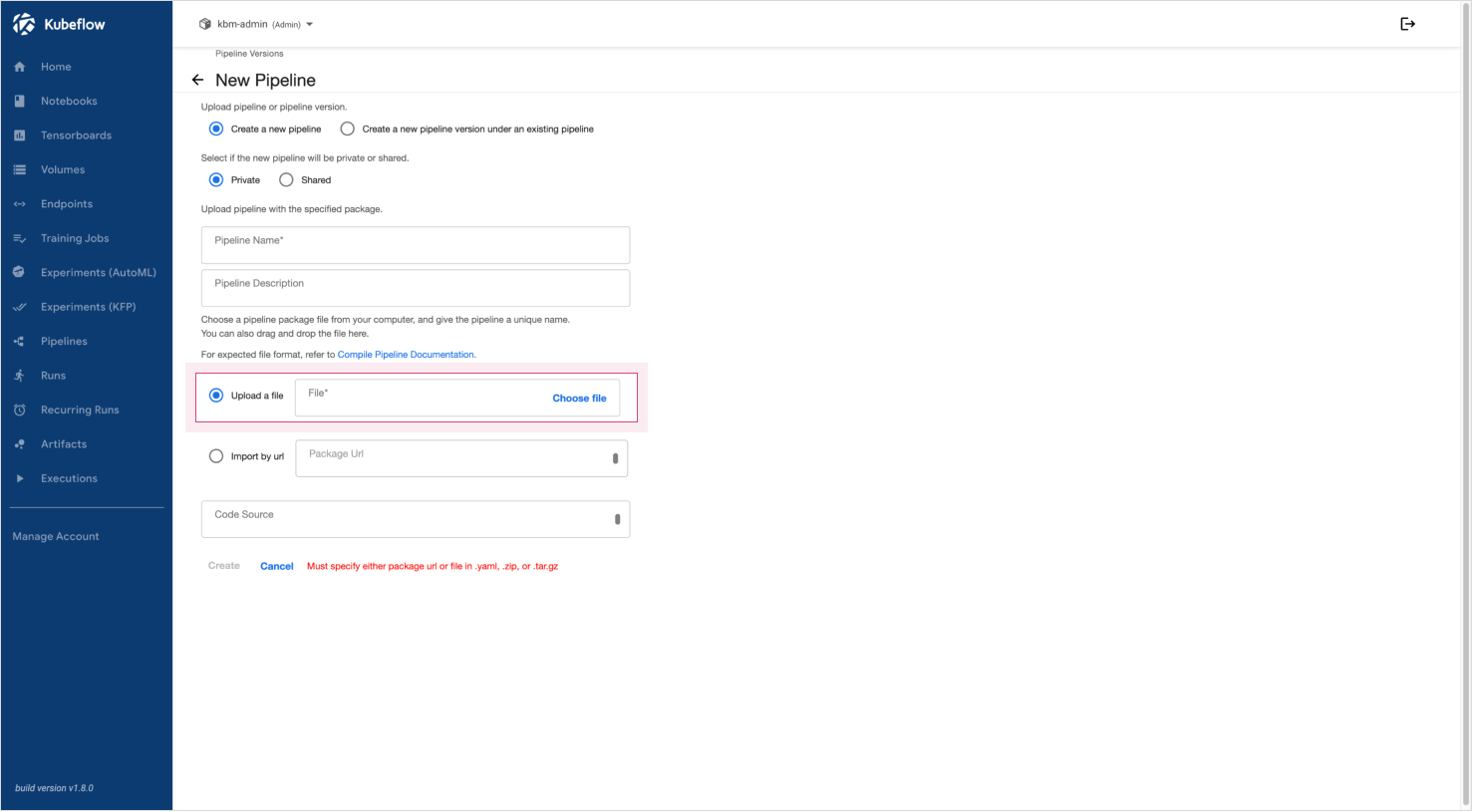Image resolution: width=1472 pixels, height=812 pixels.
Task: Click the Volumes storage icon
Action: (19, 169)
